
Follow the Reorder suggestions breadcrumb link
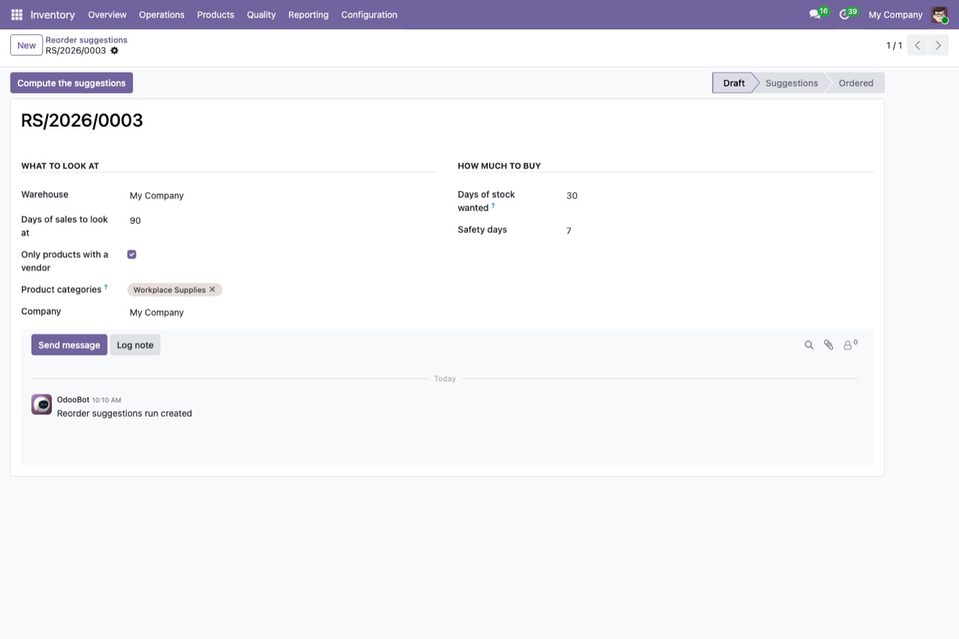click(x=86, y=40)
